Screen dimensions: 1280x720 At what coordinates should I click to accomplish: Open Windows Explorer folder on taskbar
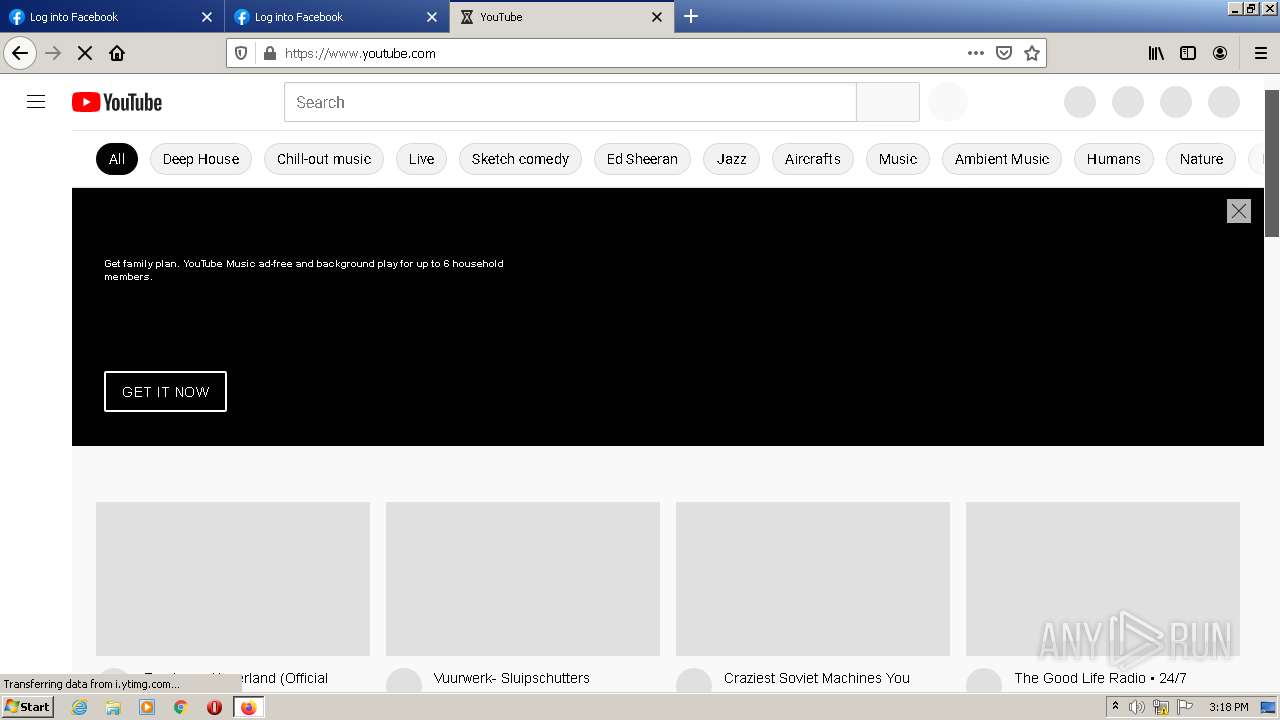[113, 707]
